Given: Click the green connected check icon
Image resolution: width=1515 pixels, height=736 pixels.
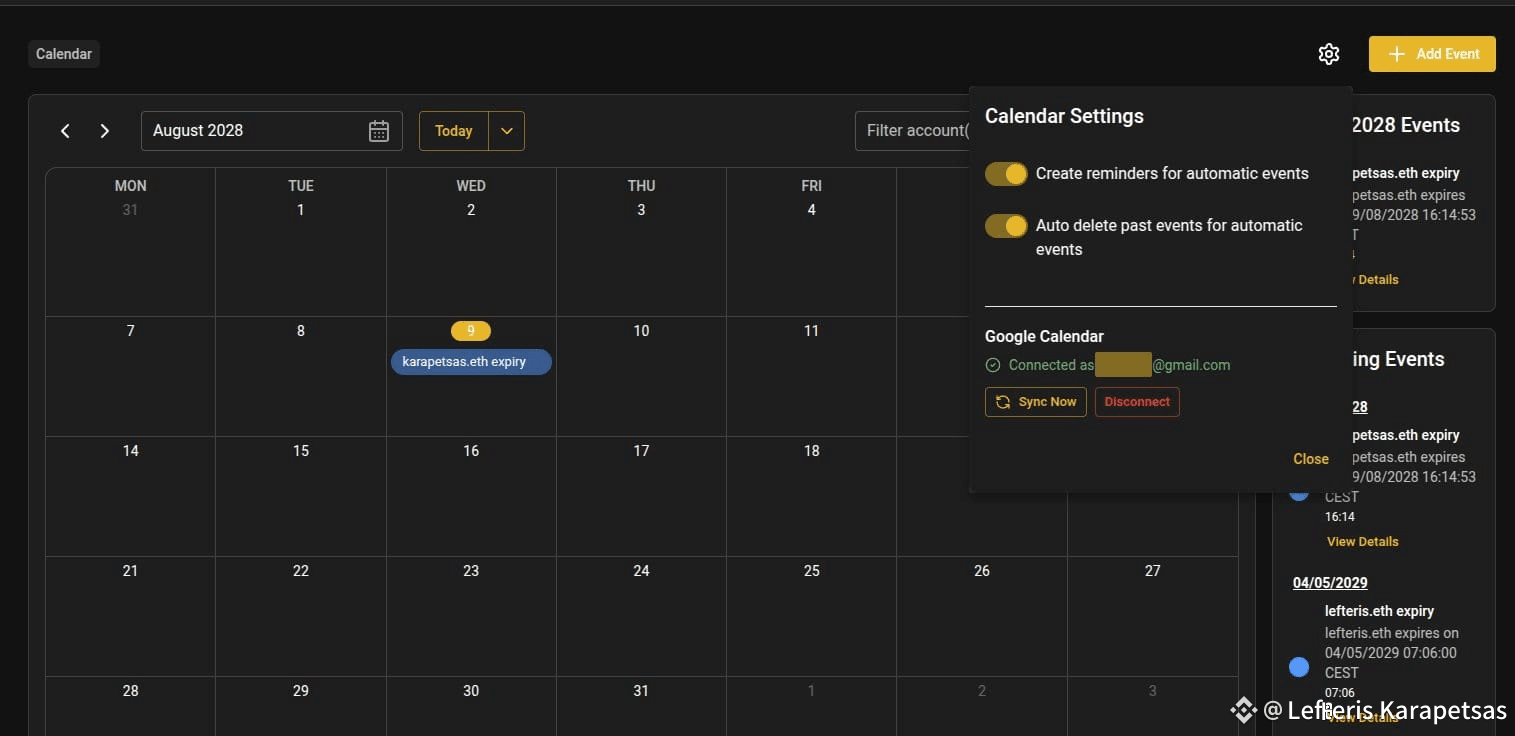Looking at the screenshot, I should pyautogui.click(x=993, y=365).
